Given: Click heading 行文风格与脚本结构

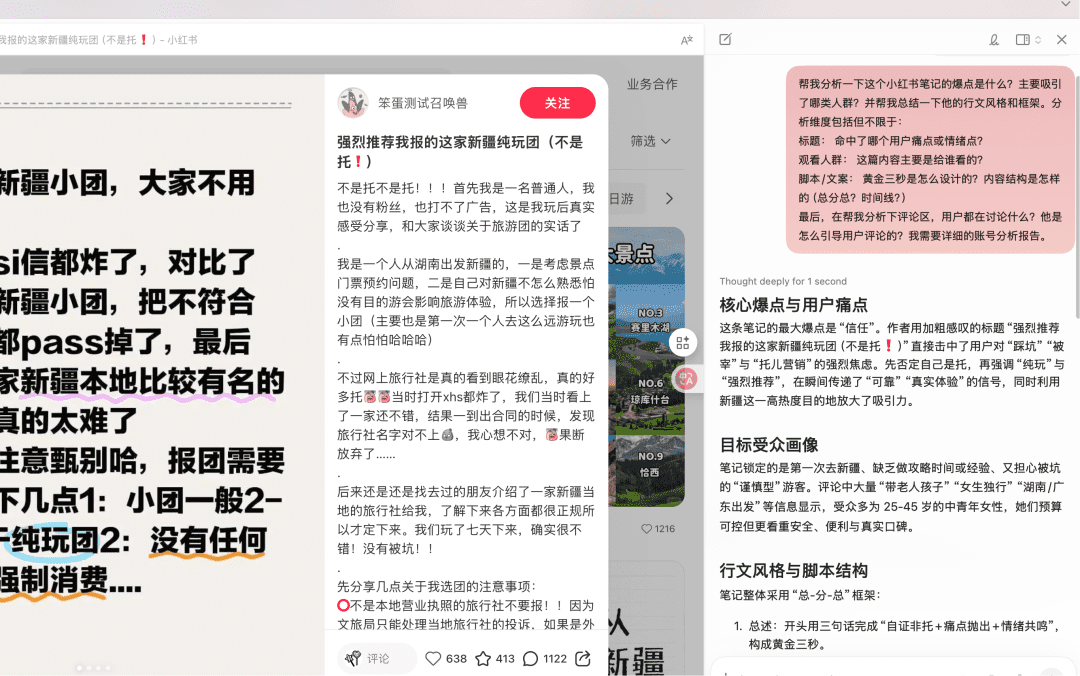Looking at the screenshot, I should [x=793, y=571].
